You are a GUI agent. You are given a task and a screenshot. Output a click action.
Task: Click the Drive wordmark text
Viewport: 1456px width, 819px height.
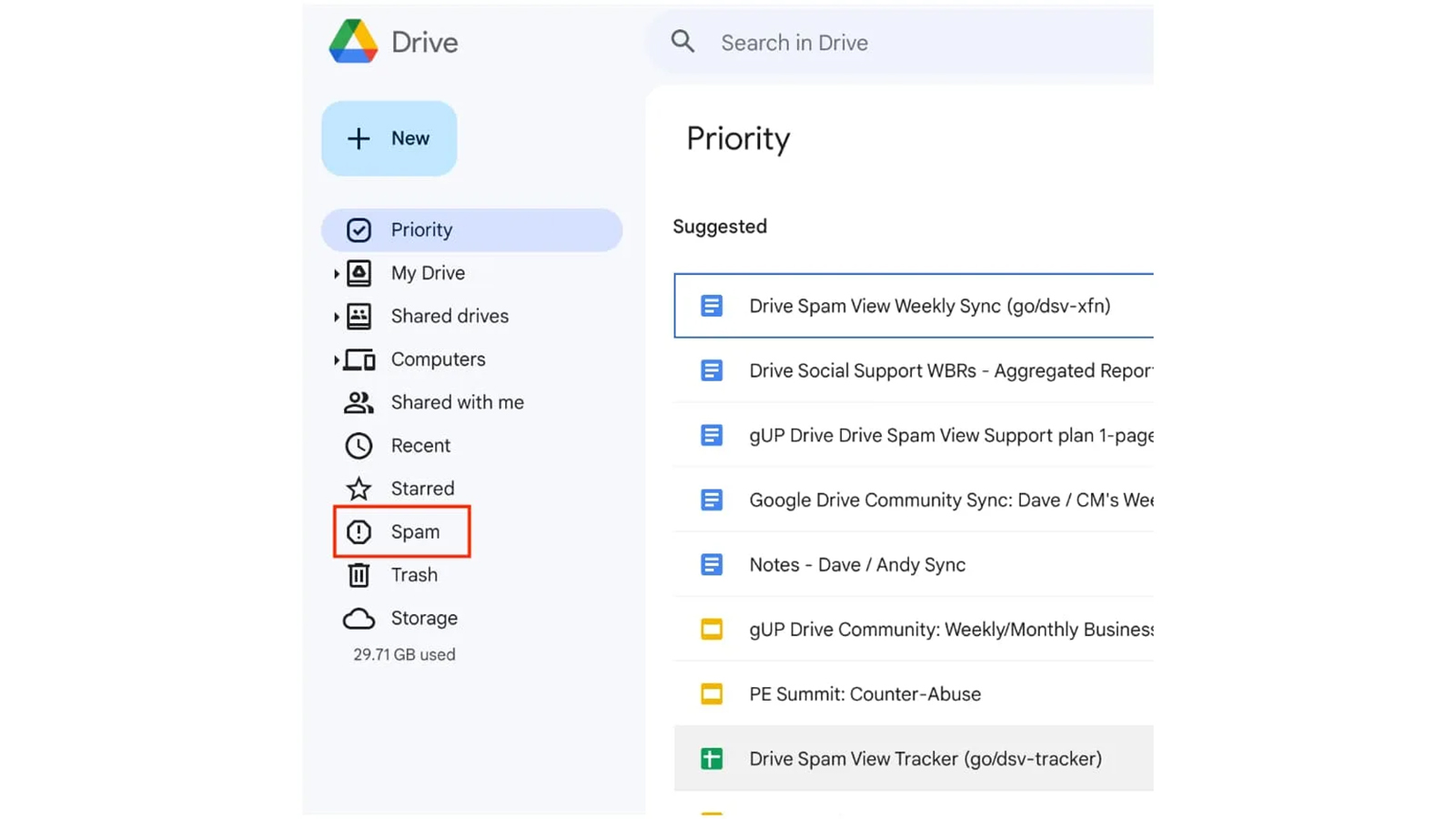pos(424,43)
